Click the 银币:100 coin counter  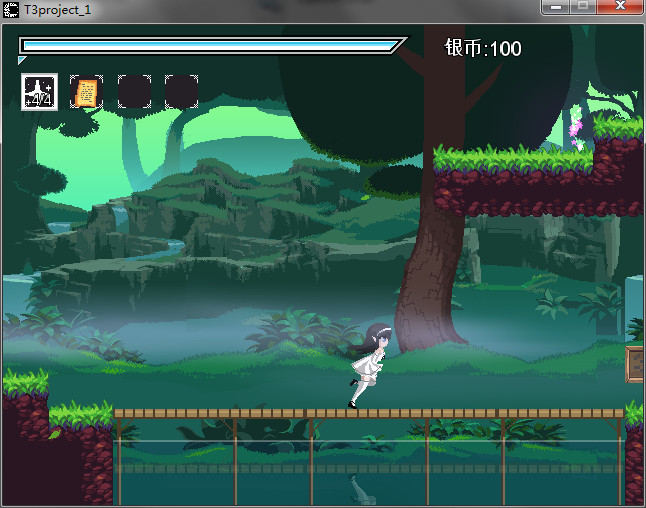pyautogui.click(x=483, y=49)
